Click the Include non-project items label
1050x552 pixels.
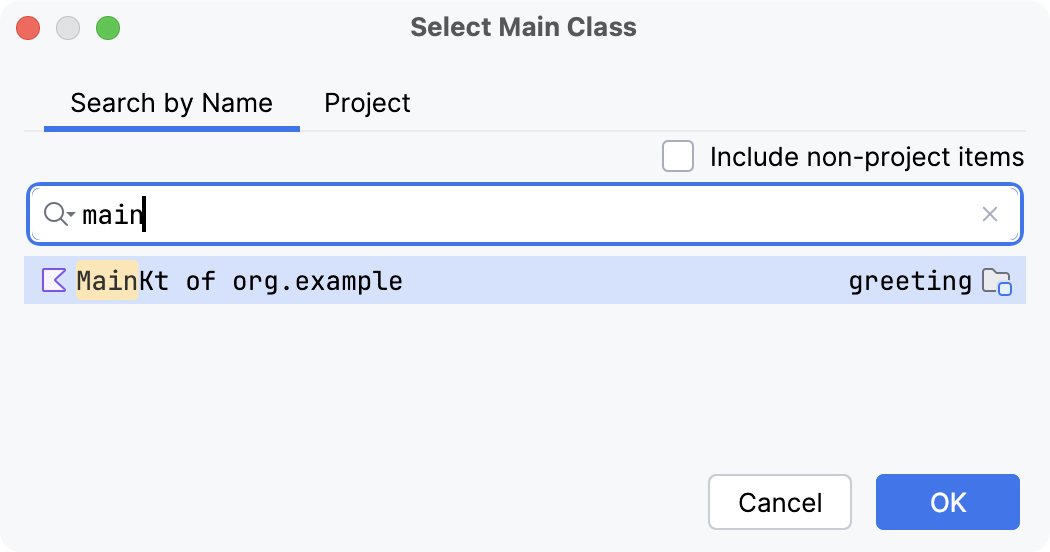[x=866, y=157]
